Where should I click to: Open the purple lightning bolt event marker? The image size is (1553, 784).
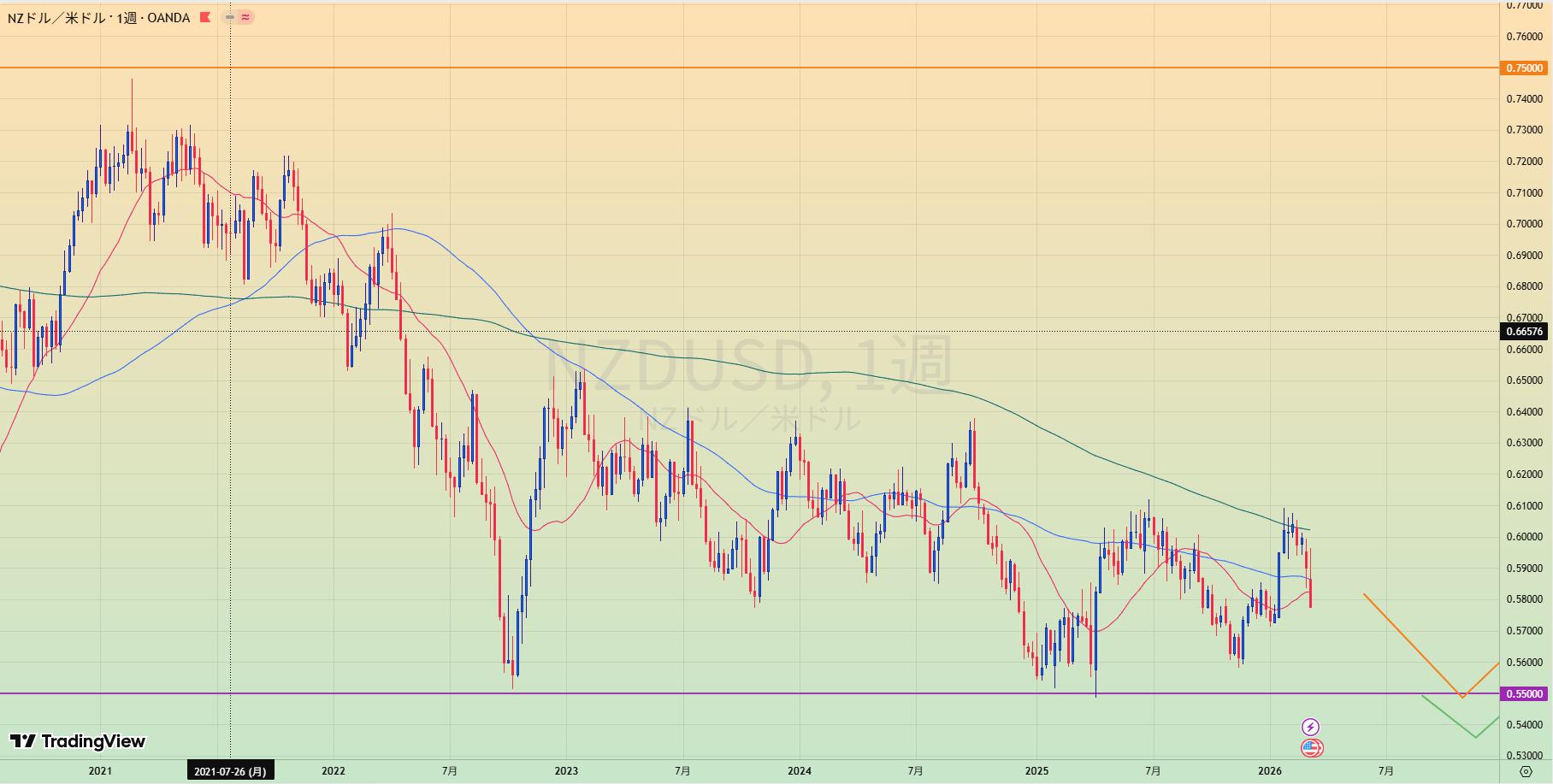point(1310,727)
